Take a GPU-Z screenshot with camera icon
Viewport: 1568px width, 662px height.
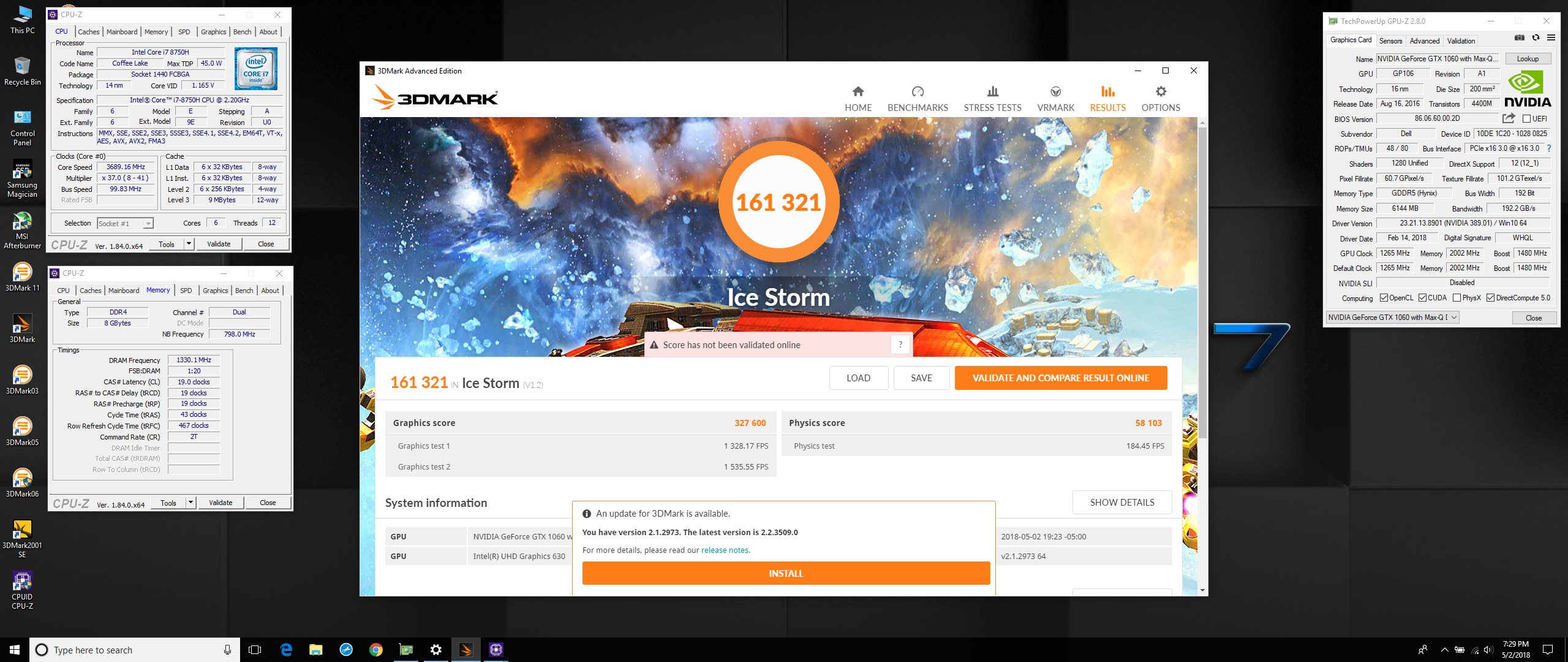coord(1520,38)
